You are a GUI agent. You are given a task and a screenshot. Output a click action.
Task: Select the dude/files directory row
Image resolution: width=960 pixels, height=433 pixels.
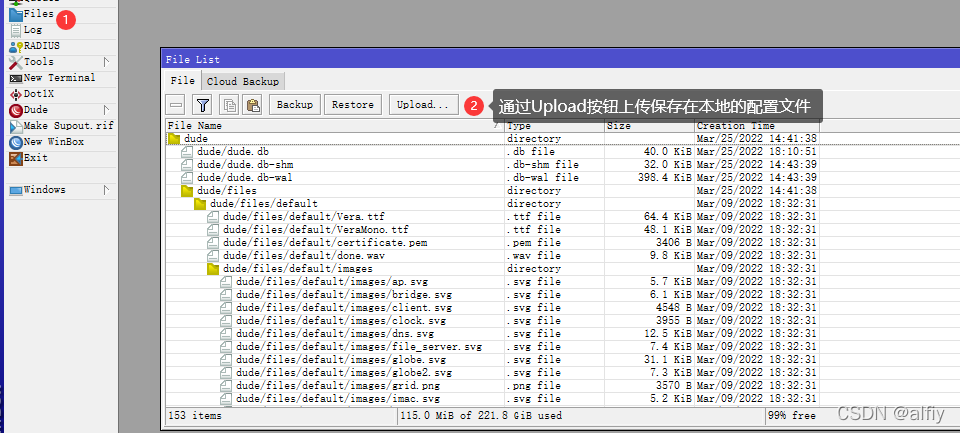[492, 190]
